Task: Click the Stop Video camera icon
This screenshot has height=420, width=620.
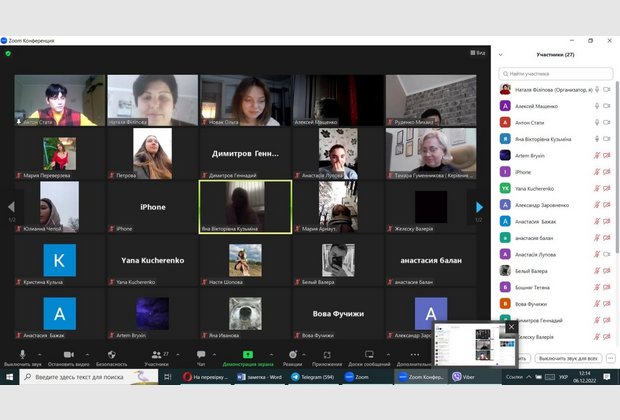Action: (x=68, y=355)
